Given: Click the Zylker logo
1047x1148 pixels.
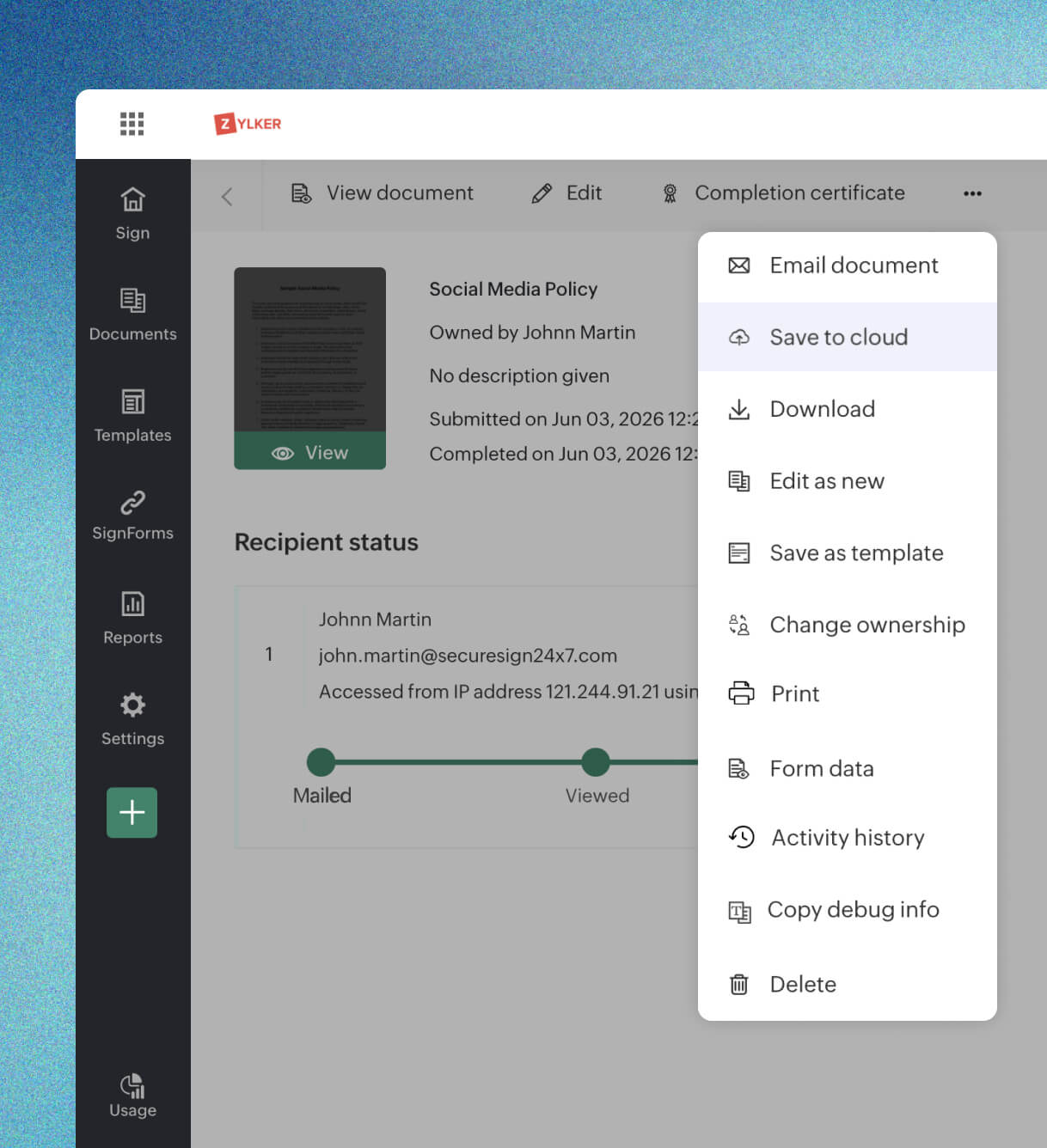Looking at the screenshot, I should pos(248,124).
